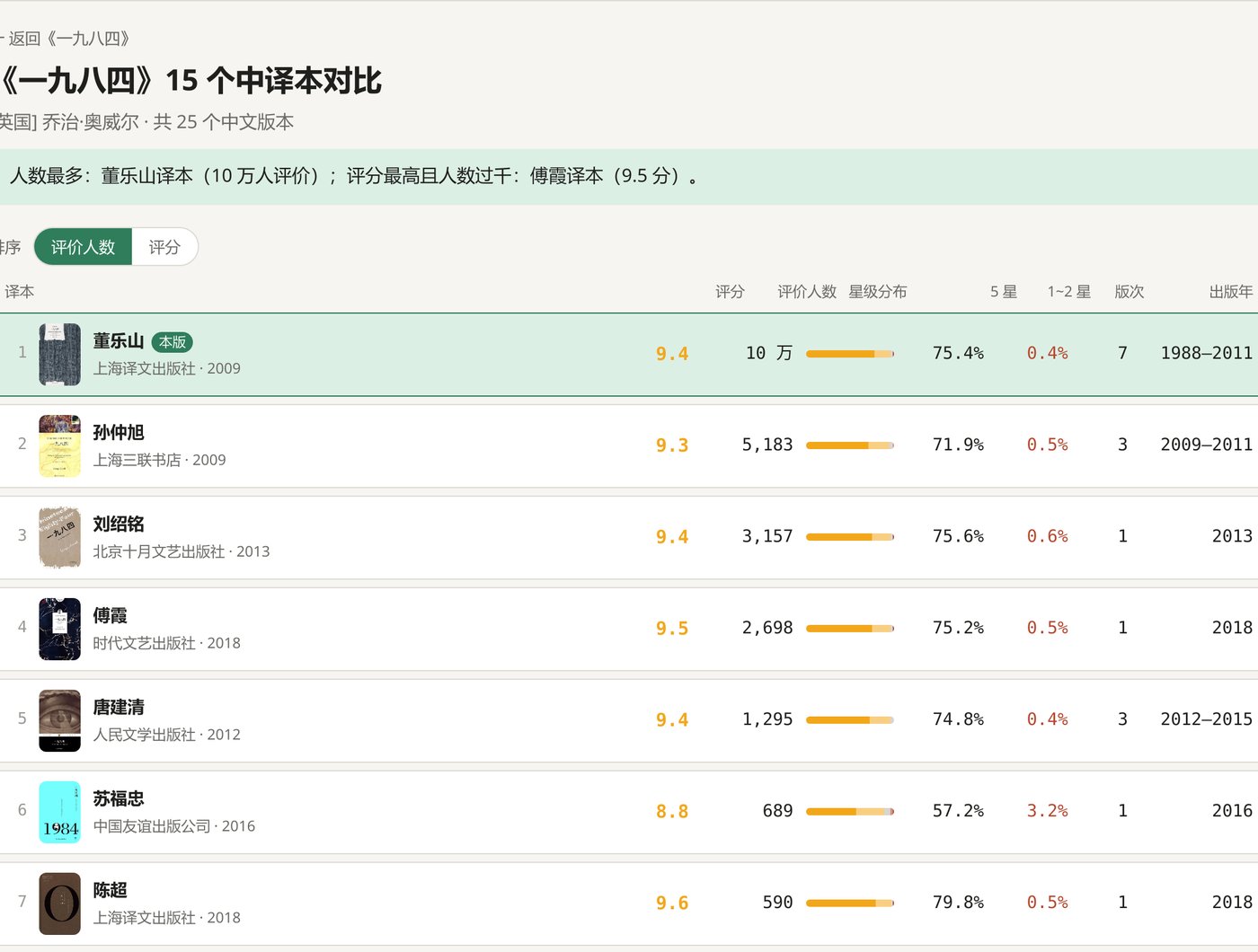
Task: Open translator link 刘绍铭
Action: pos(119,524)
